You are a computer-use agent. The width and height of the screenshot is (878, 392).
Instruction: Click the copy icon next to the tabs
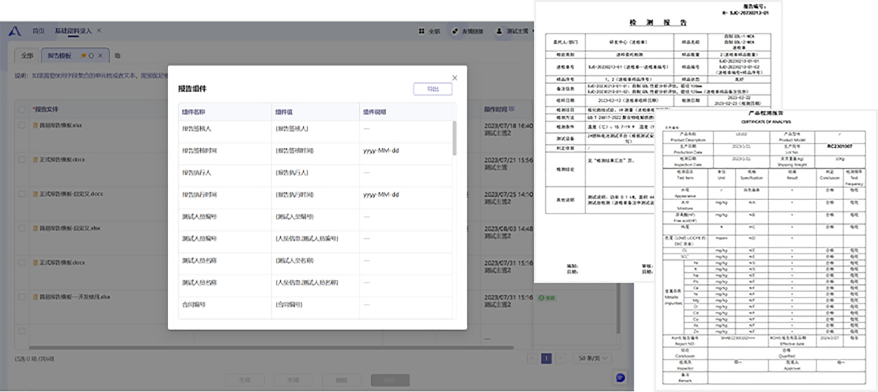point(118,55)
